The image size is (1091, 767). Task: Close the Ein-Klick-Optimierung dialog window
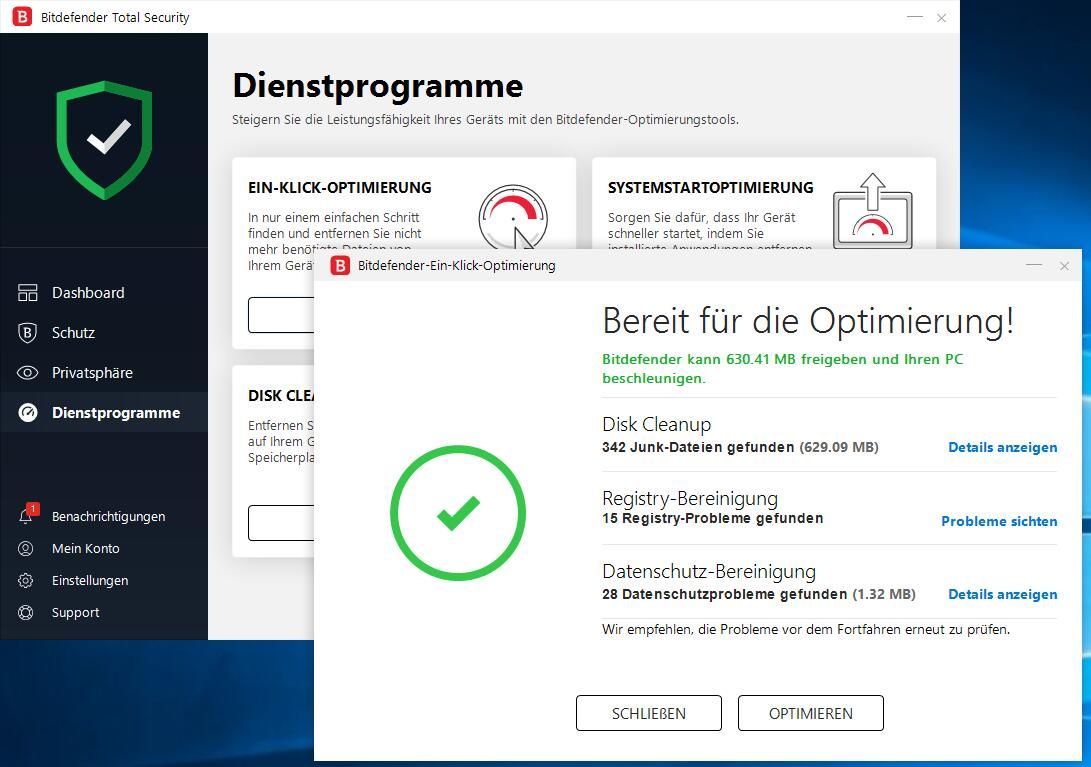tap(1064, 265)
